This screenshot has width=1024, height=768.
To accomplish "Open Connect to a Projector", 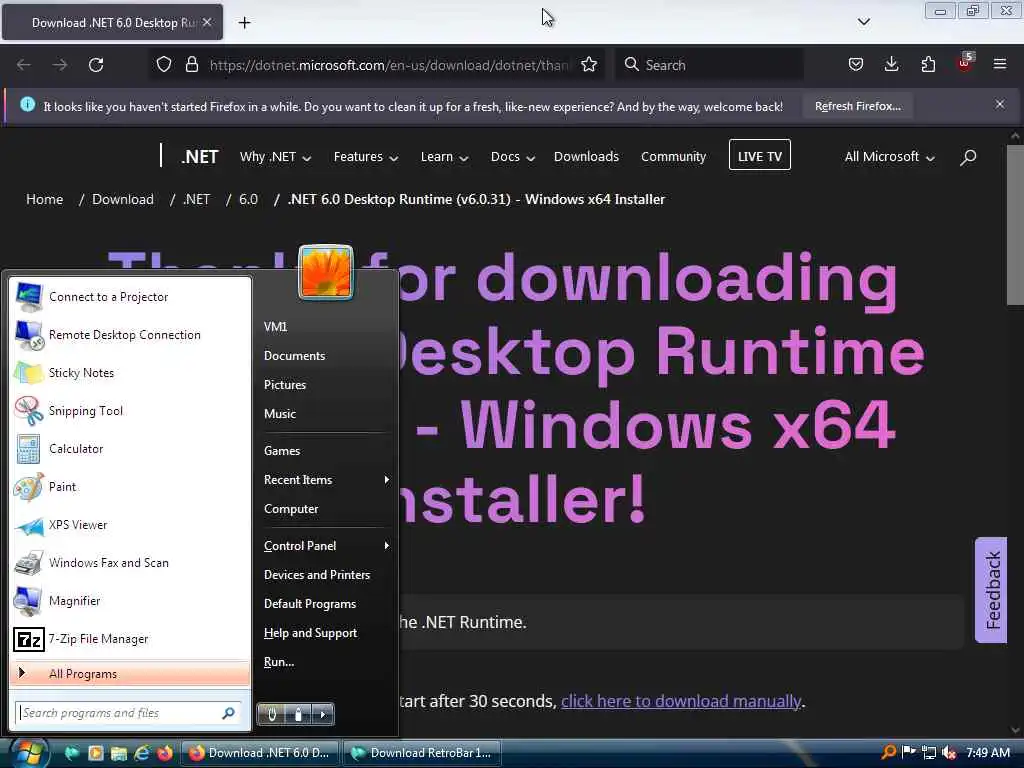I will pyautogui.click(x=130, y=297).
